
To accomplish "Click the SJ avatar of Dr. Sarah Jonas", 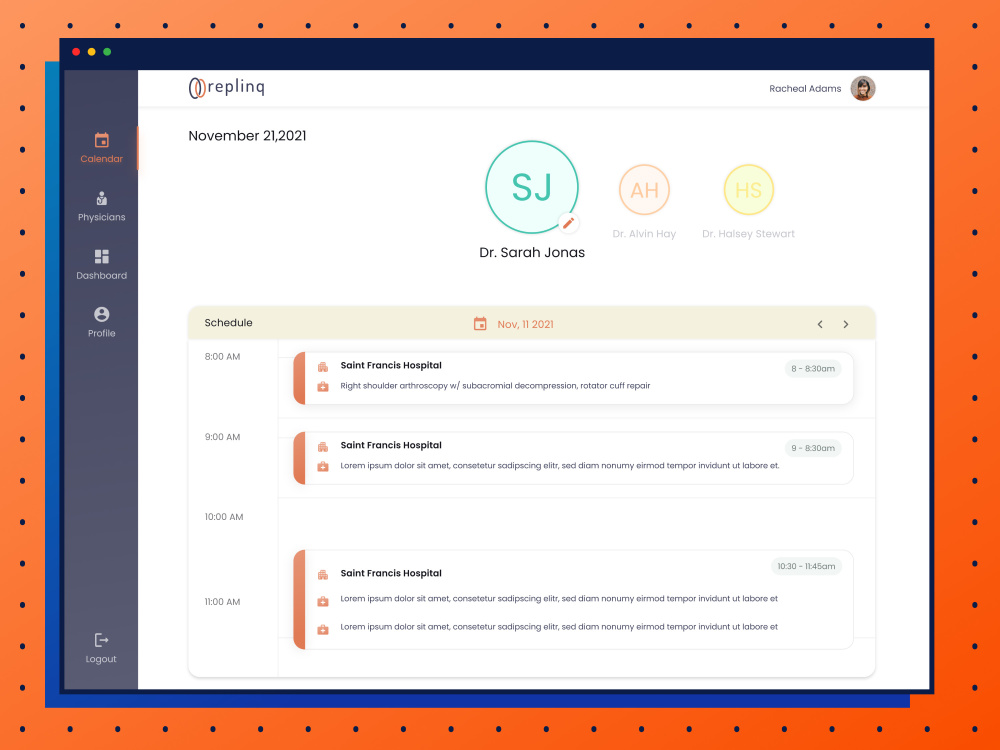I will pos(532,186).
